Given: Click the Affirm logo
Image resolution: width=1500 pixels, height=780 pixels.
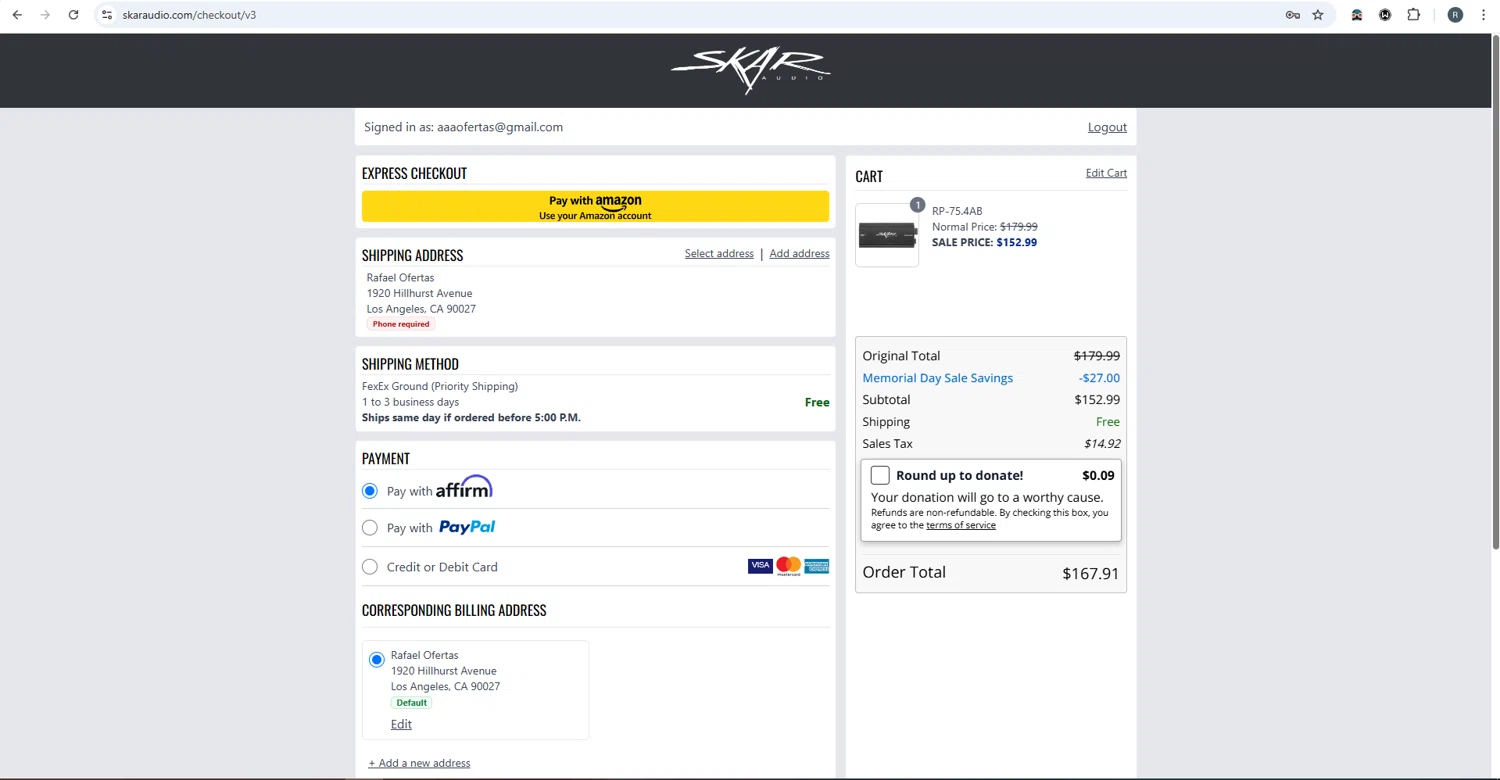Looking at the screenshot, I should (x=464, y=487).
